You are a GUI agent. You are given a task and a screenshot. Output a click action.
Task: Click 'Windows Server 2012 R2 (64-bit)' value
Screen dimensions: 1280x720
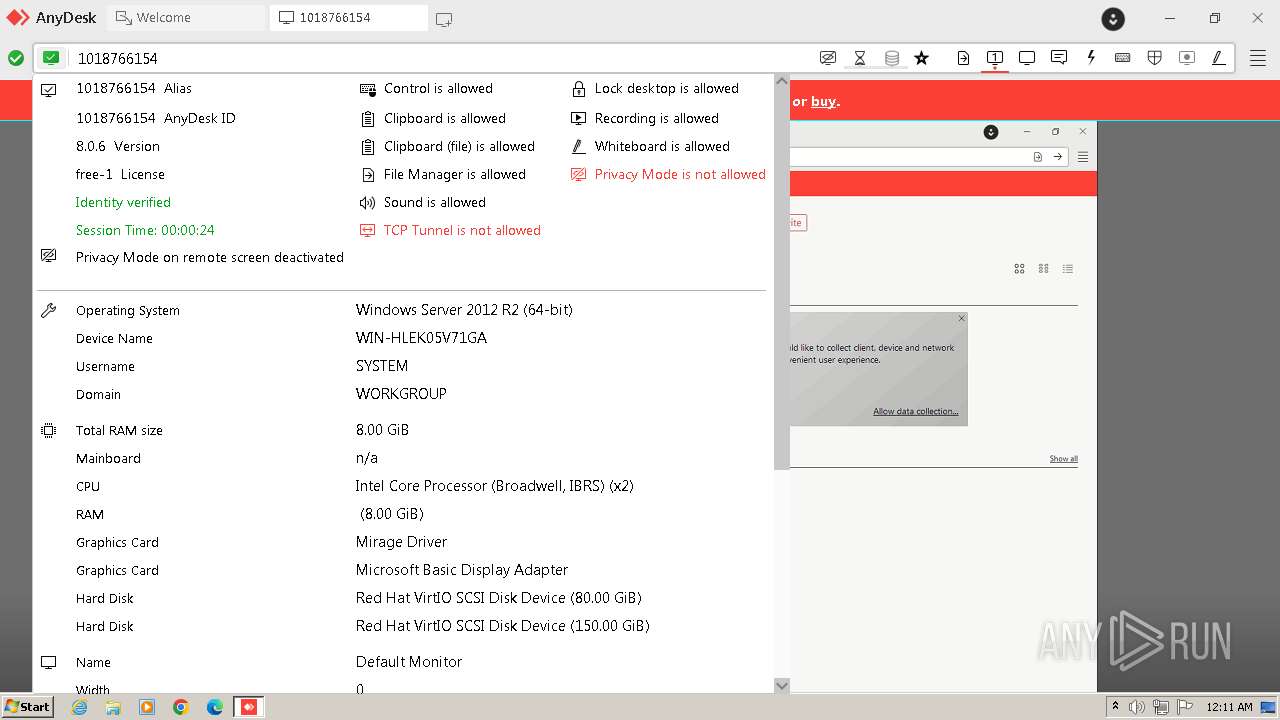pos(464,310)
